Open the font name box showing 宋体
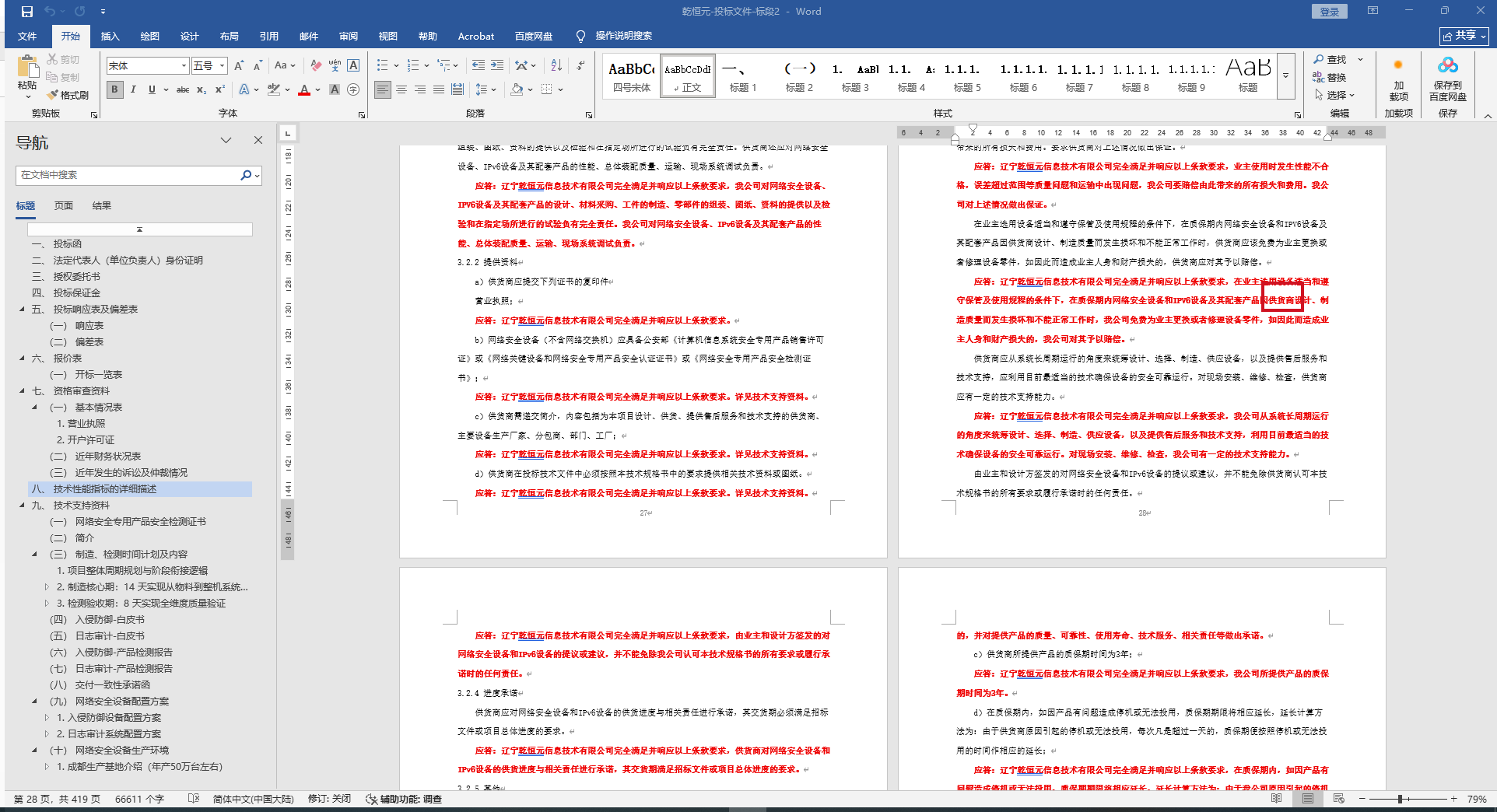 [x=148, y=66]
